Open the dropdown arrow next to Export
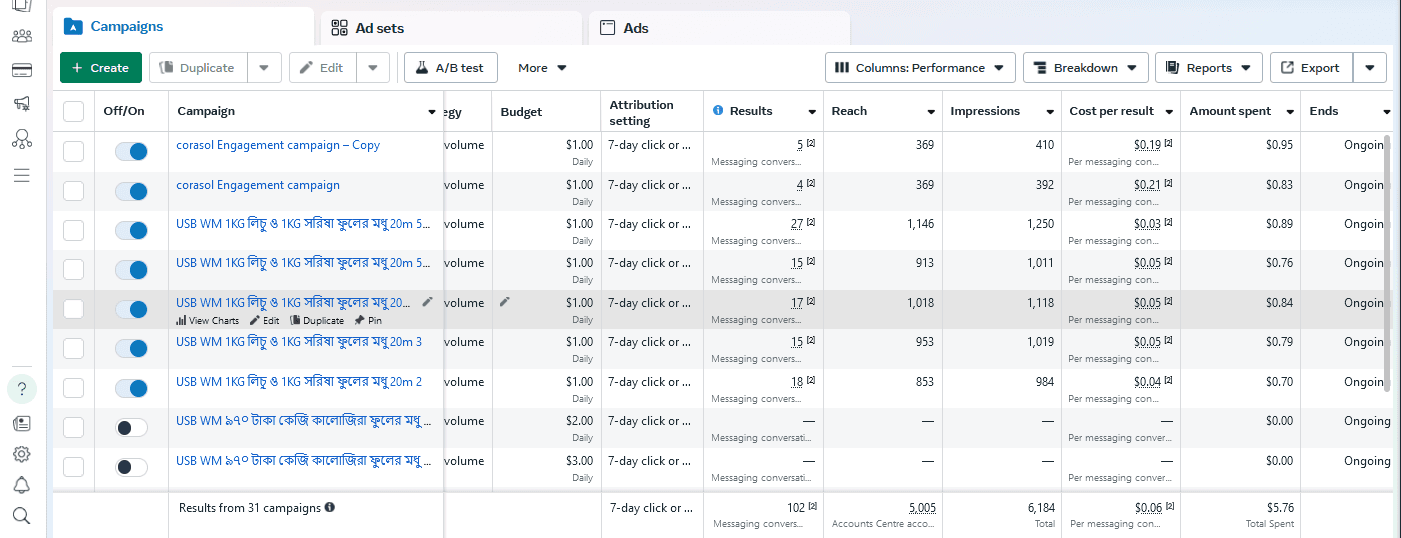The width and height of the screenshot is (1401, 538). 1370,68
